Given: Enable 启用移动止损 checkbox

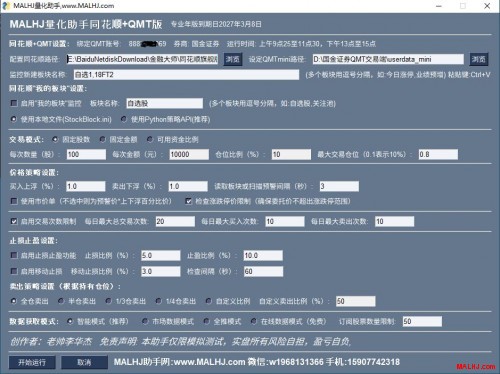Looking at the screenshot, I should pos(14,271).
